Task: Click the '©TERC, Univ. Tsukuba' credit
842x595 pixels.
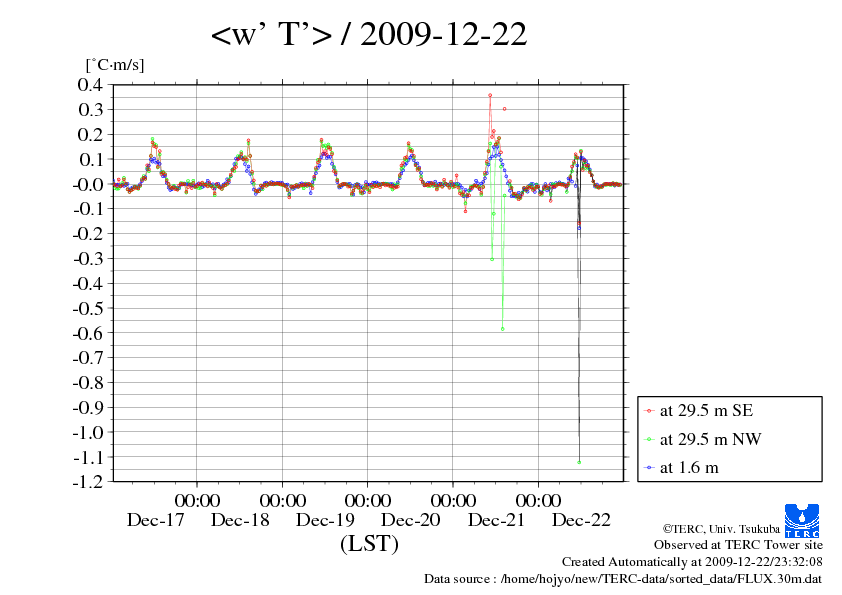Action: pos(721,529)
